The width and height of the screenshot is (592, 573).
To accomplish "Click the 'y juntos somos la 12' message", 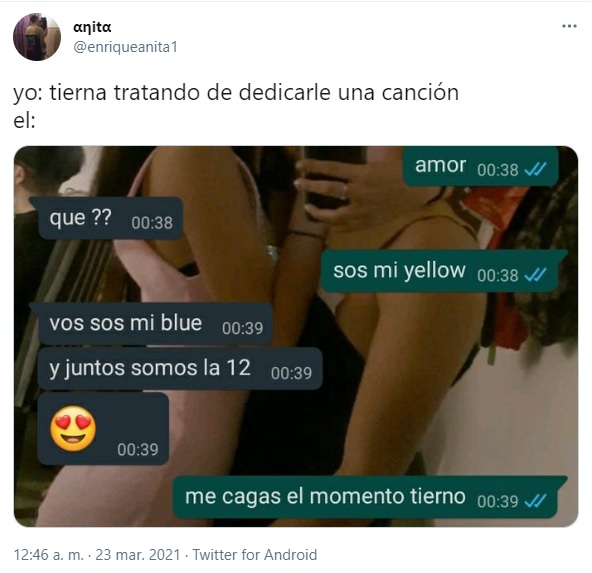I will (x=180, y=368).
